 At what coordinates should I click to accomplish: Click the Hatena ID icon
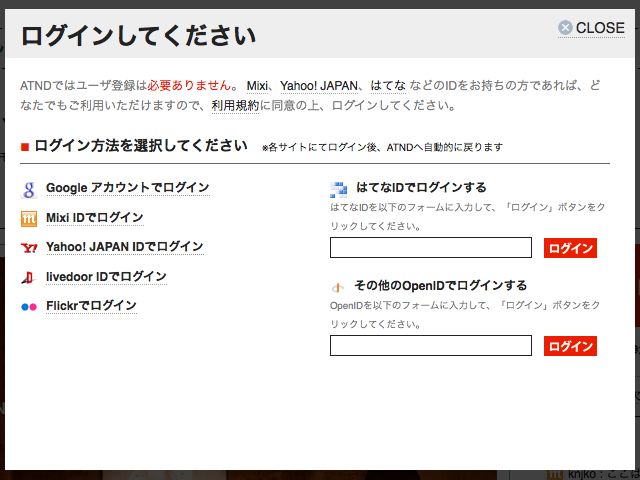[x=339, y=188]
